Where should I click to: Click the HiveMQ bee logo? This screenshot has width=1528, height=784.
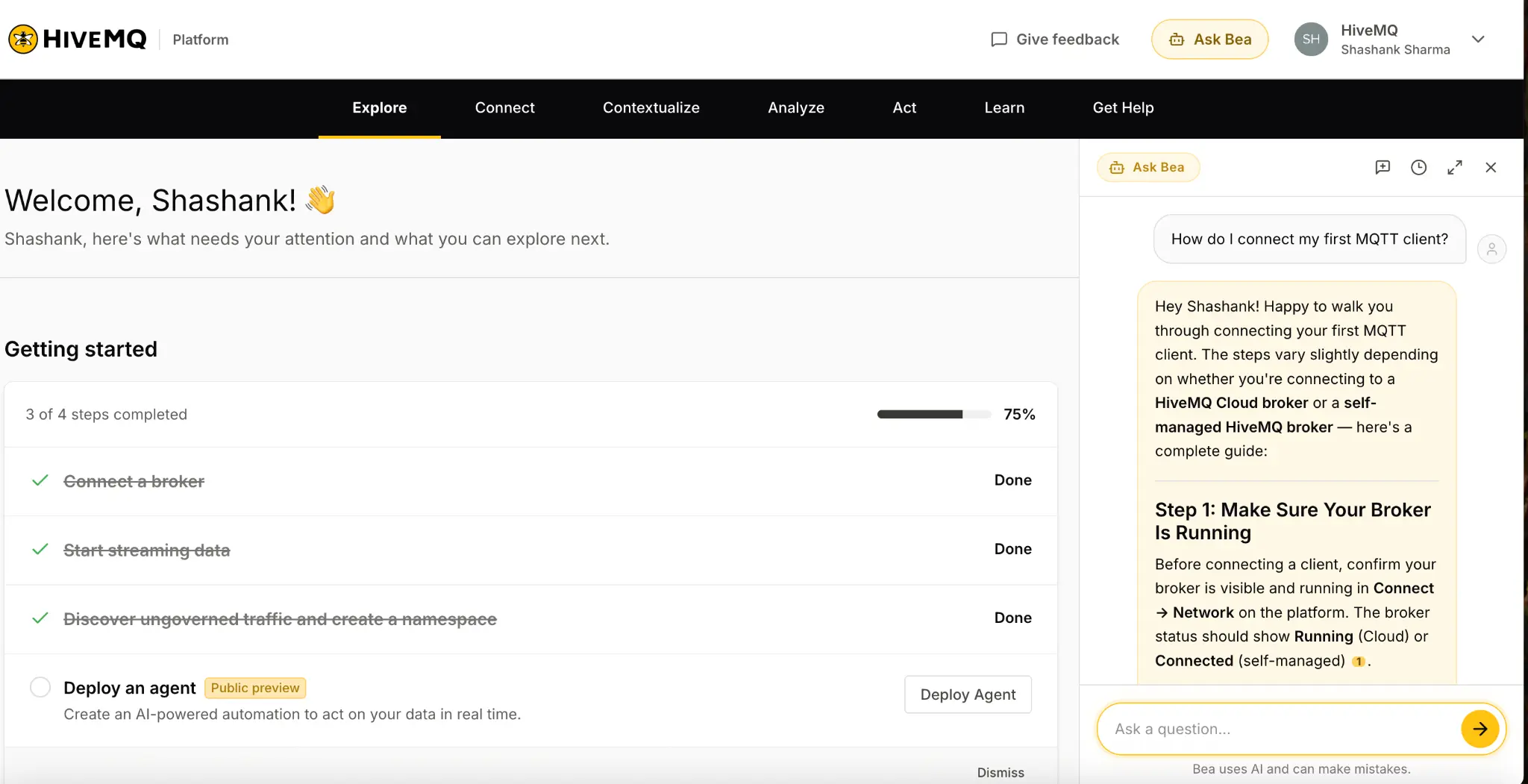click(x=23, y=40)
